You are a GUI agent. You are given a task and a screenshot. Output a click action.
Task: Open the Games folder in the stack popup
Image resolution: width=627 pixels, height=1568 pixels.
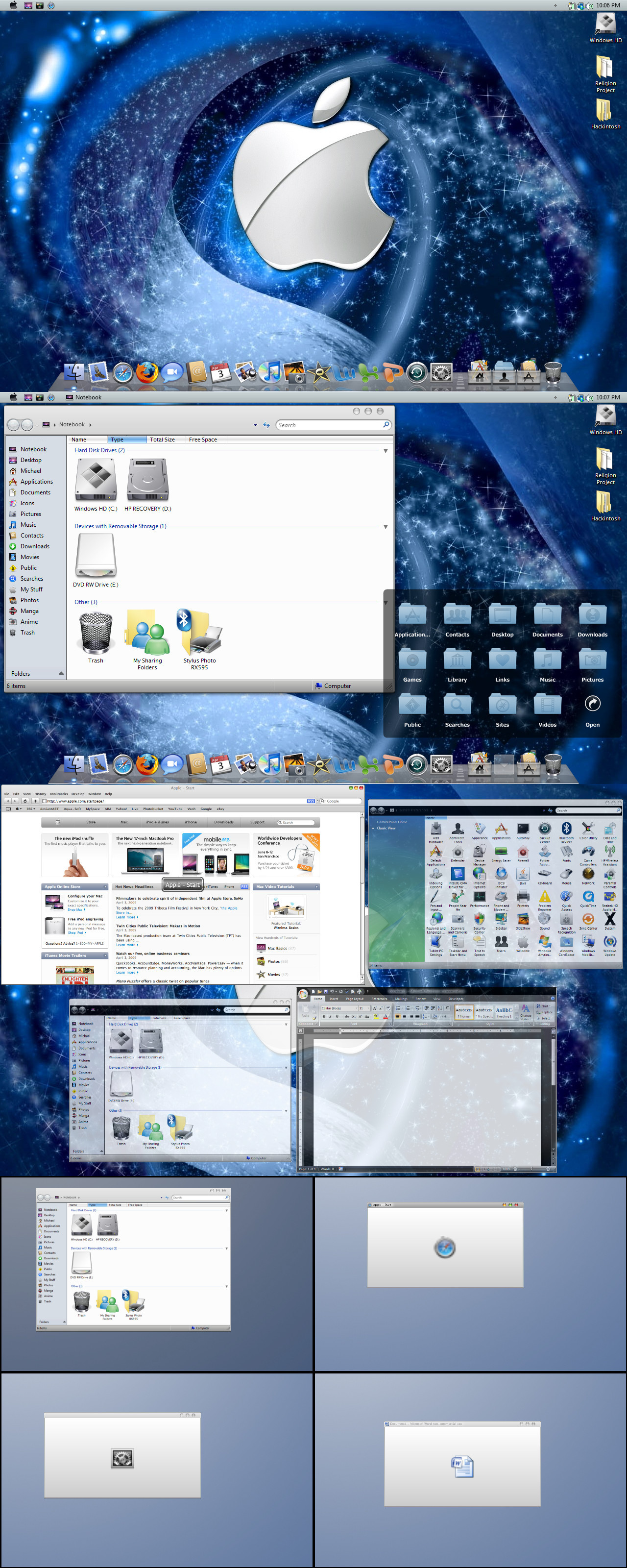point(412,665)
